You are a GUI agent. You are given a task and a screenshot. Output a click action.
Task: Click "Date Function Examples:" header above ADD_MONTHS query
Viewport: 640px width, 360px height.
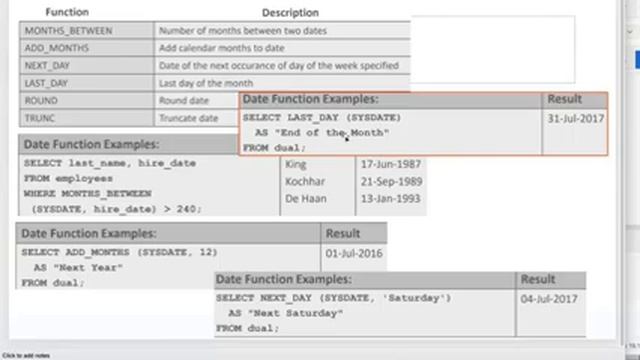[x=89, y=234]
